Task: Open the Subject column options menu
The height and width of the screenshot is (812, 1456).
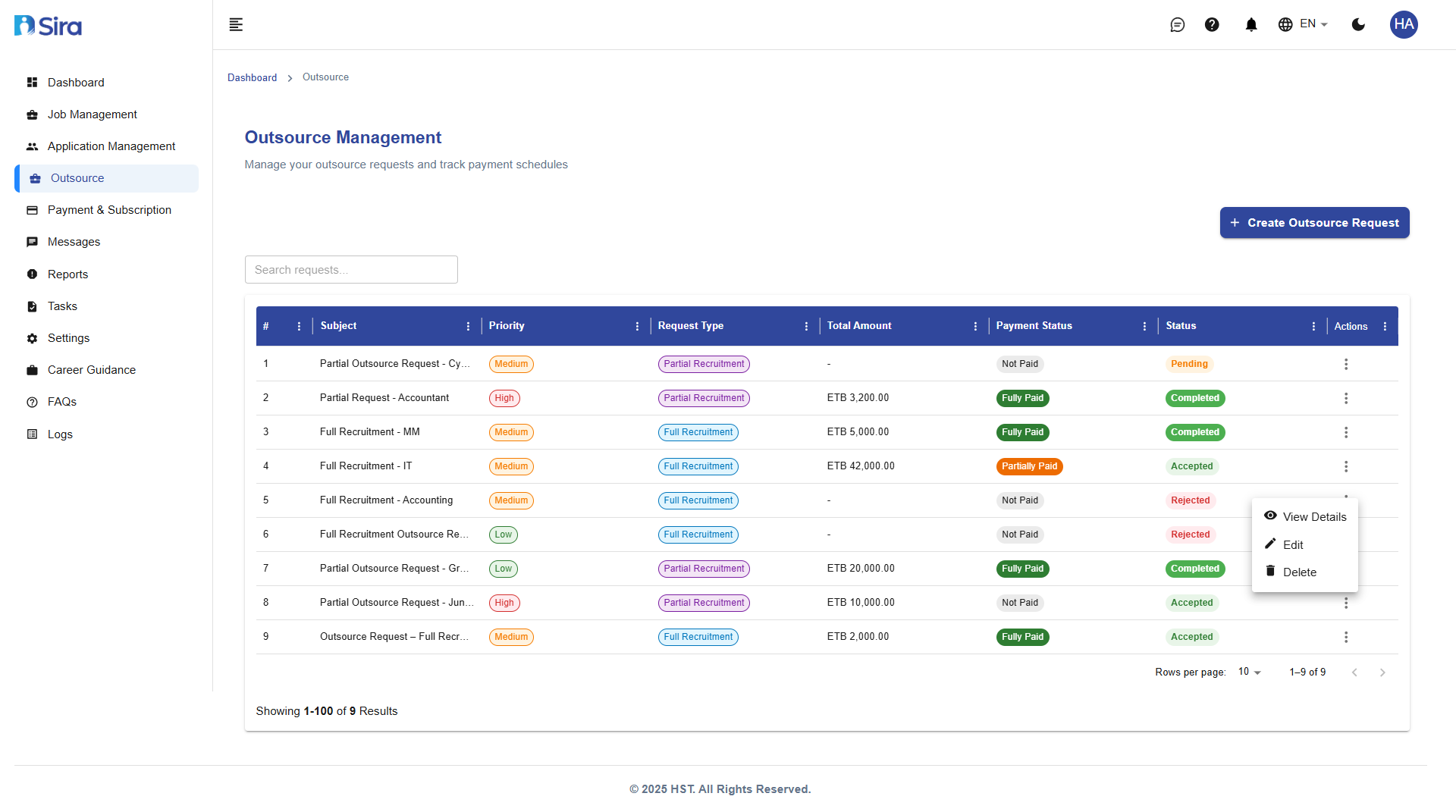Action: click(468, 327)
